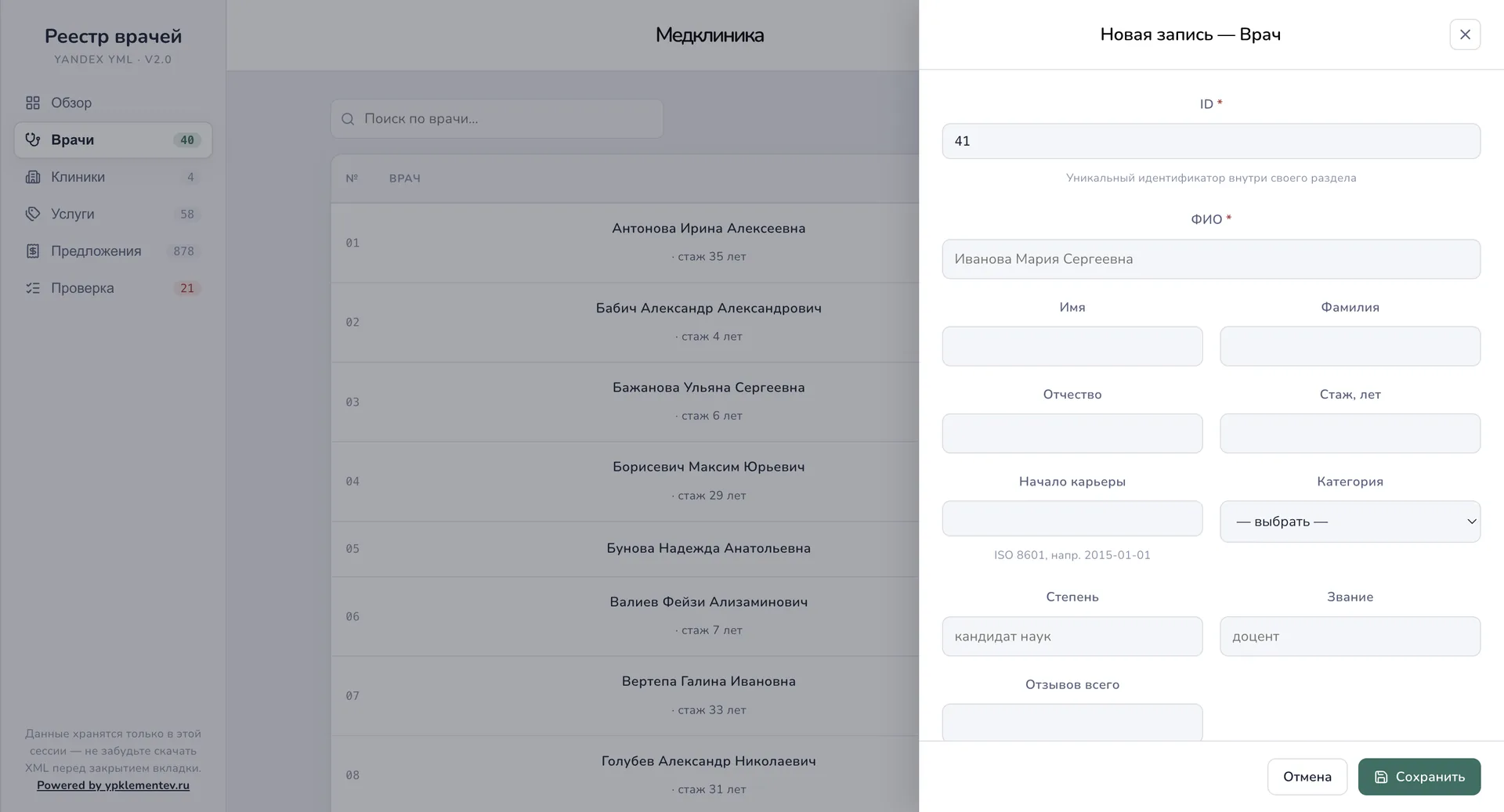Click the checklist icon beside Проверка
Image resolution: width=1504 pixels, height=812 pixels.
[x=33, y=288]
